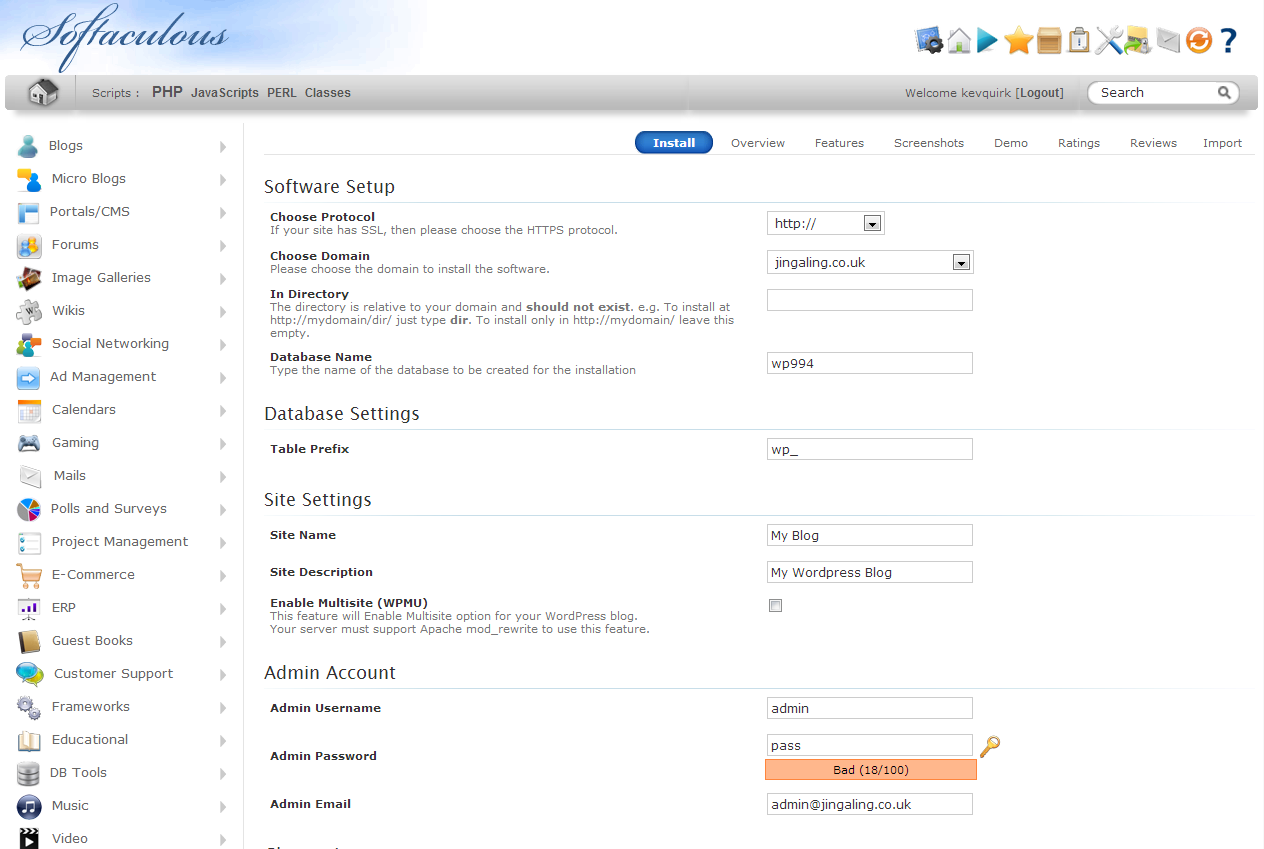The height and width of the screenshot is (849, 1264).
Task: Select the PHP scripts link
Action: point(167,92)
